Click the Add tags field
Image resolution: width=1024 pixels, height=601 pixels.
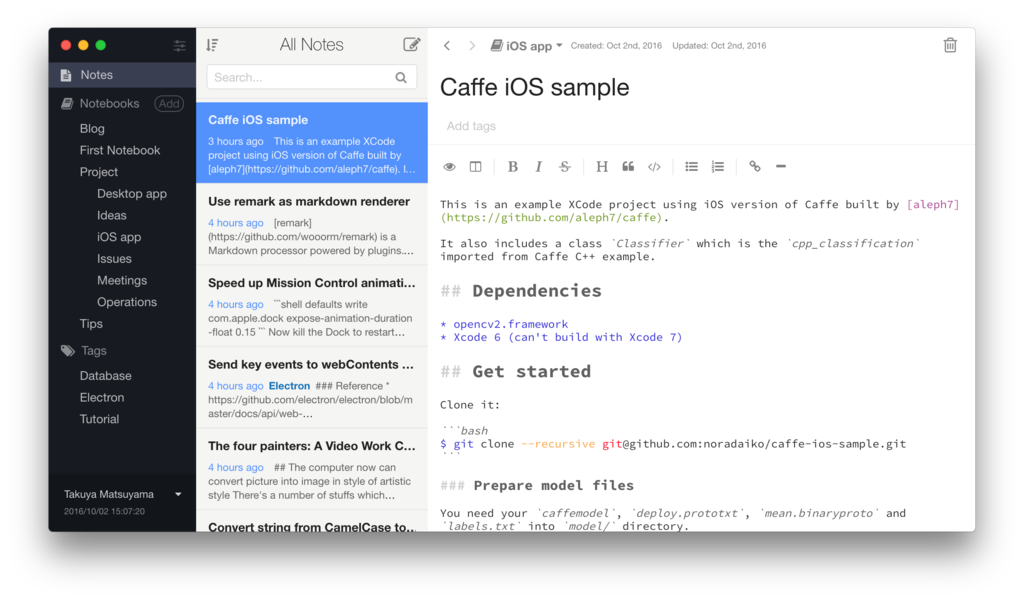471,126
